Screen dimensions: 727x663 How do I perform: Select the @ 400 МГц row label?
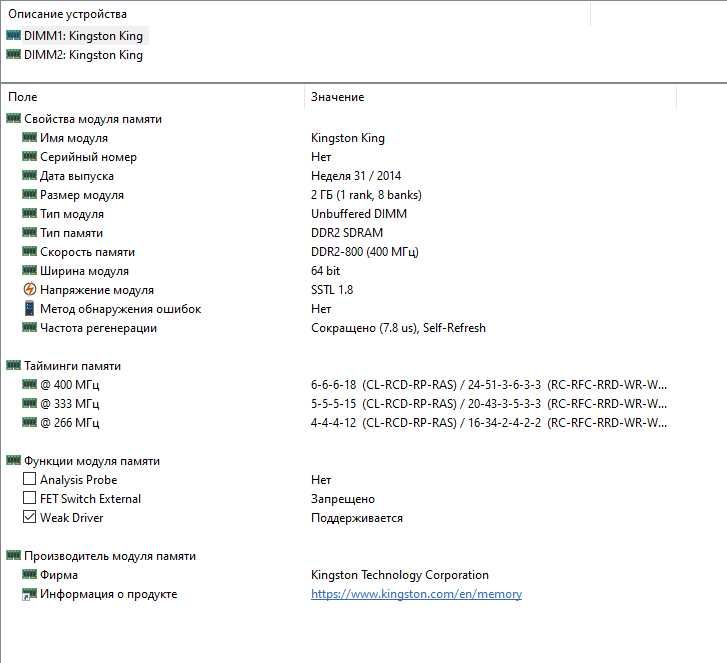click(70, 385)
